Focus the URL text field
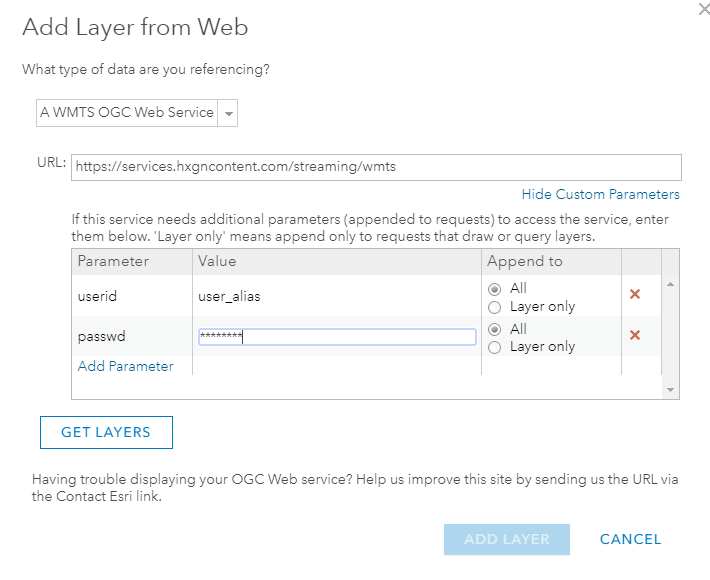The height and width of the screenshot is (580, 710). coord(376,167)
